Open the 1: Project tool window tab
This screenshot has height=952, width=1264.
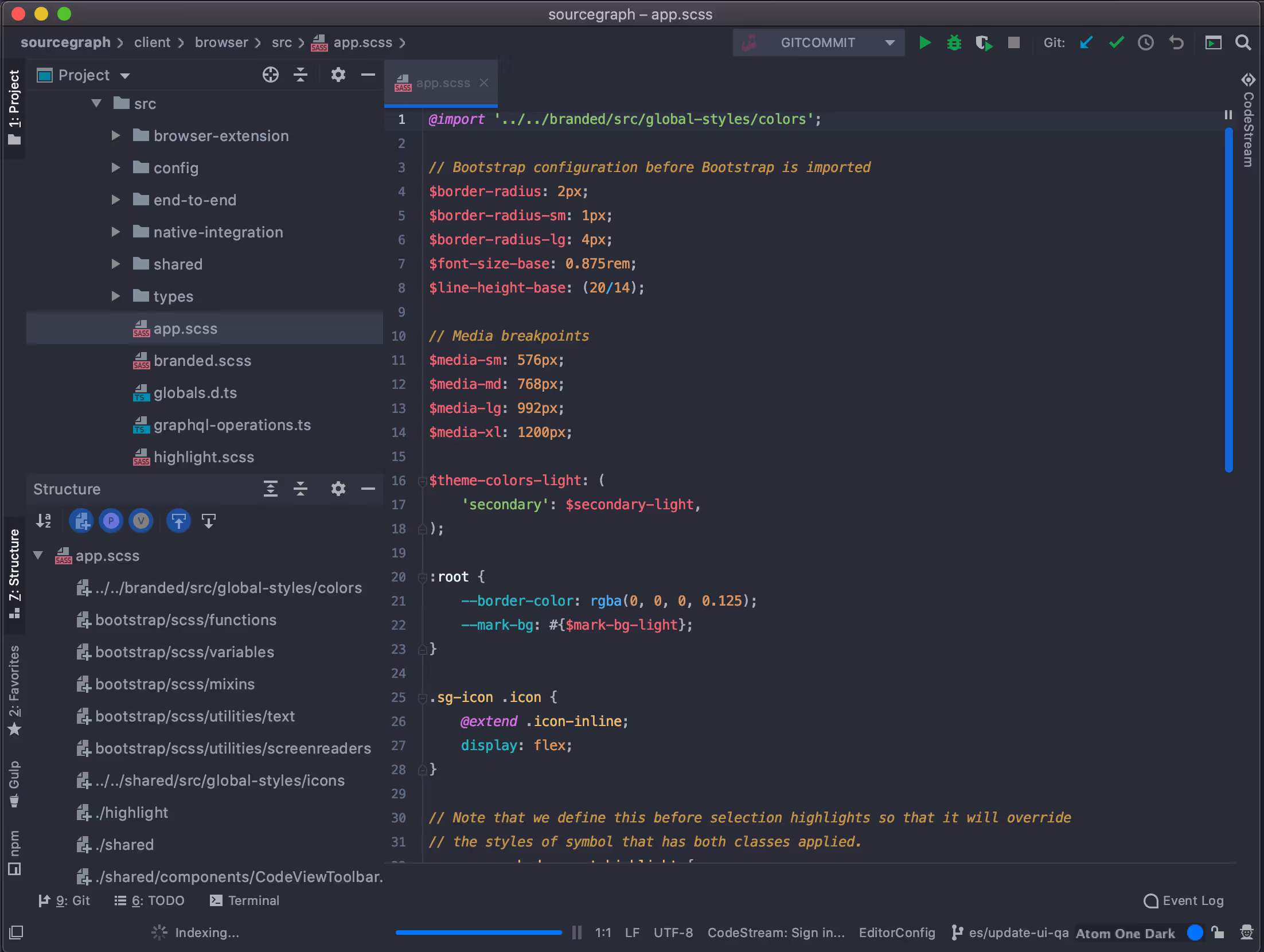(x=14, y=108)
